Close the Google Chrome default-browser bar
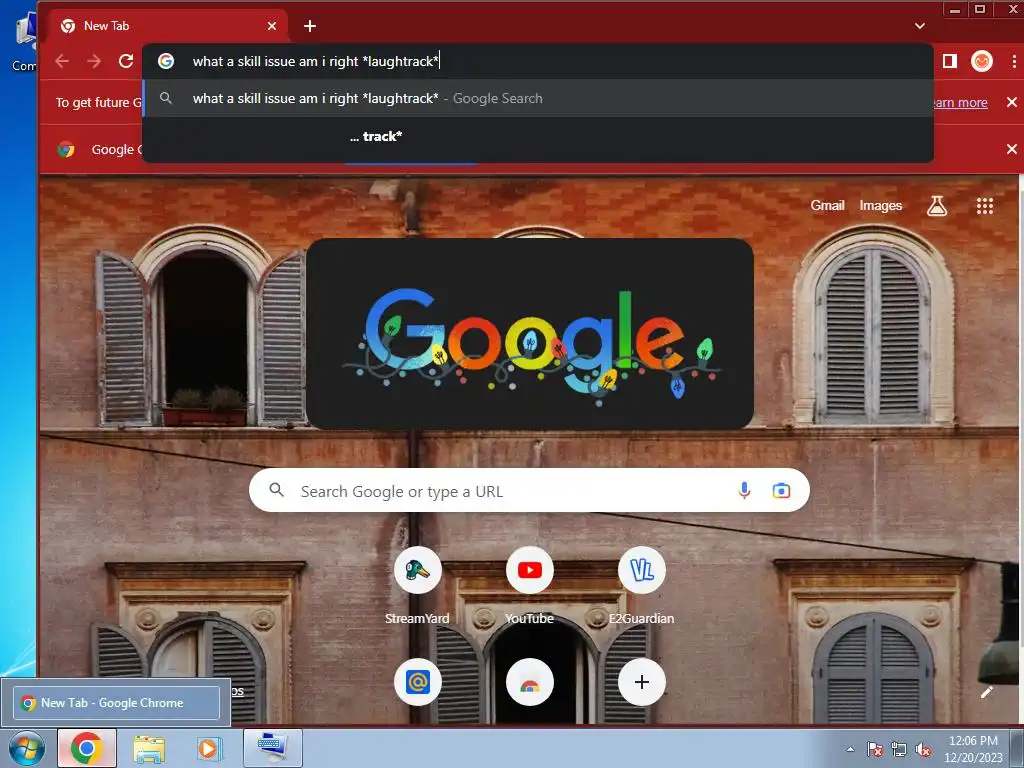The height and width of the screenshot is (768, 1024). (x=1012, y=150)
